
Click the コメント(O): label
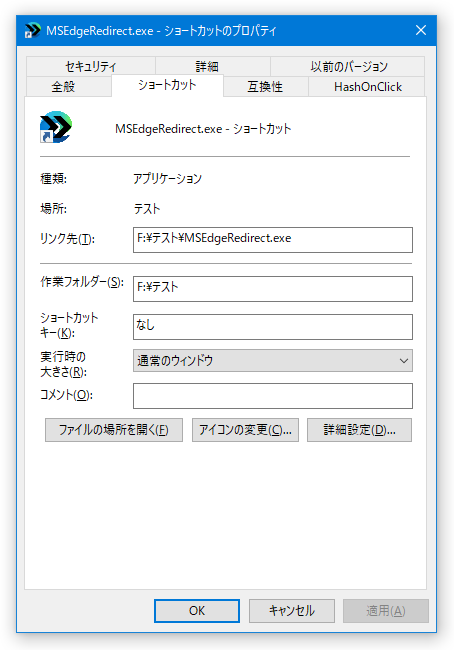66,395
